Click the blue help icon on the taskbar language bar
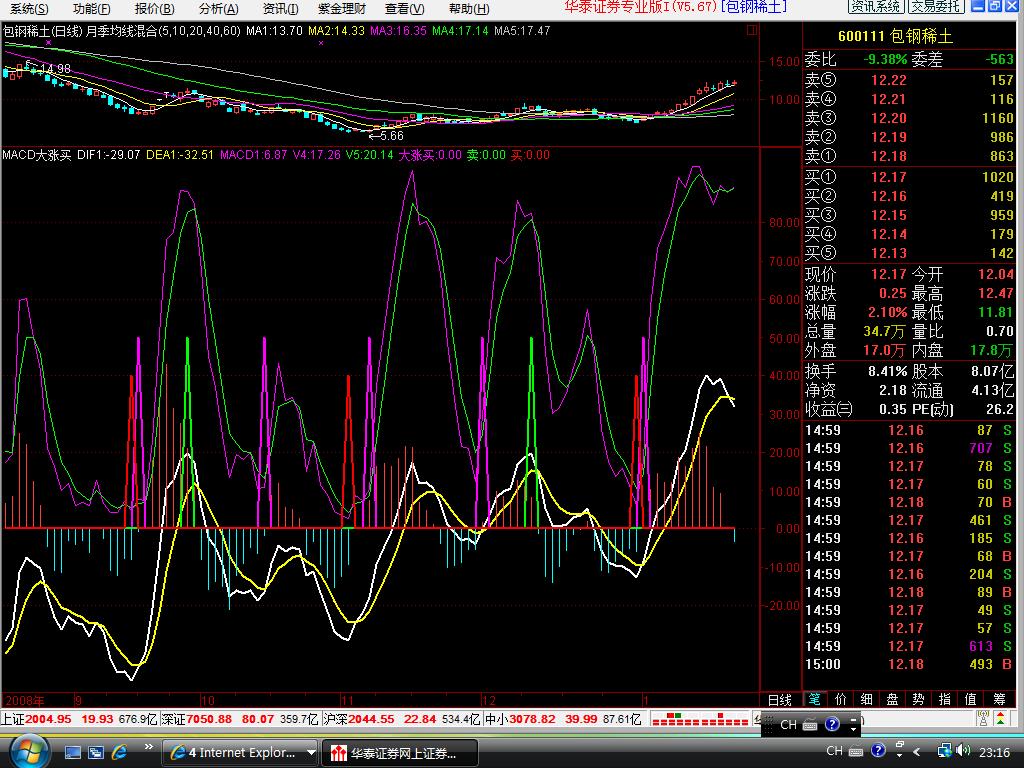 coord(878,751)
